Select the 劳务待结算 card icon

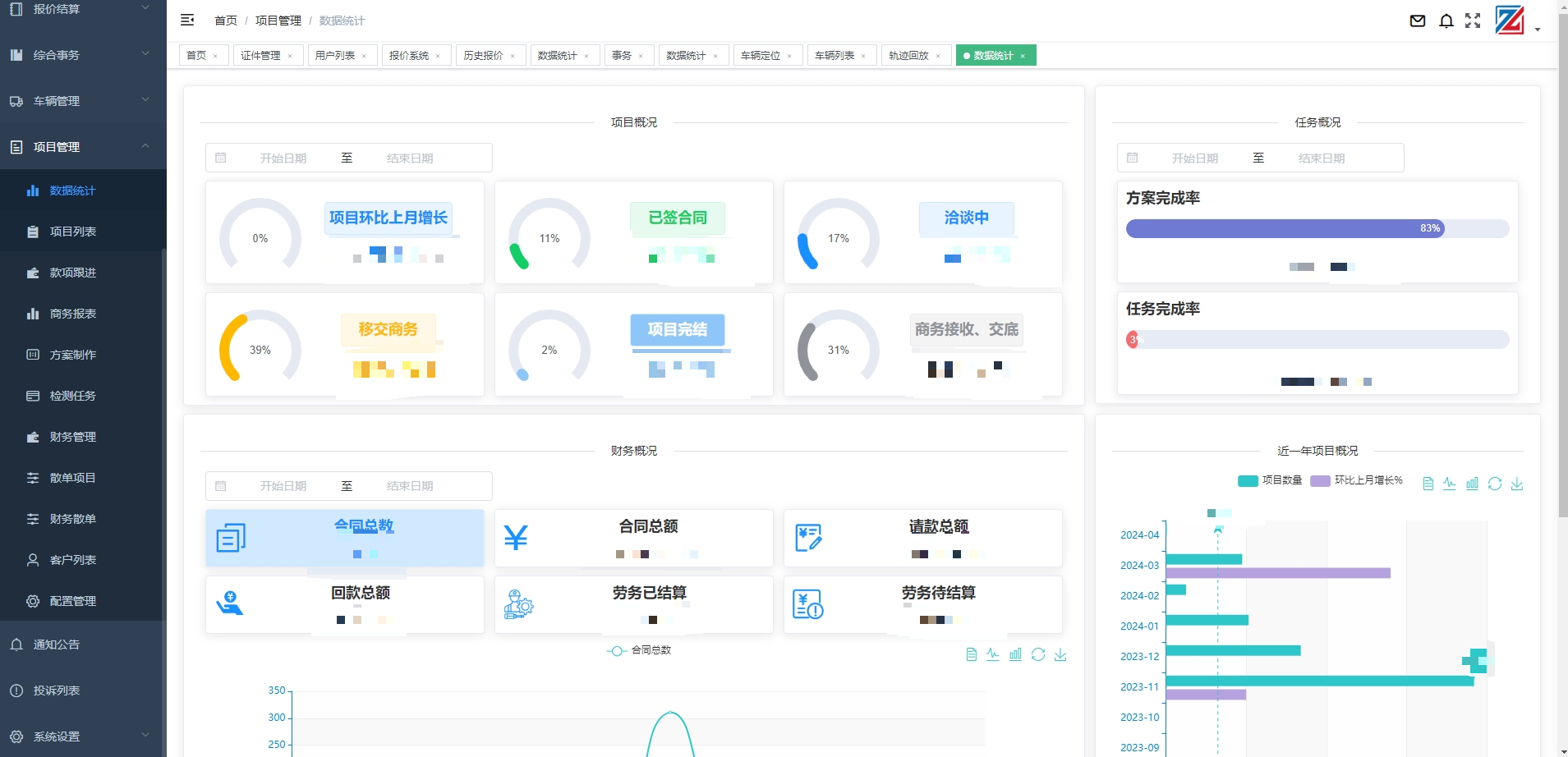point(808,604)
